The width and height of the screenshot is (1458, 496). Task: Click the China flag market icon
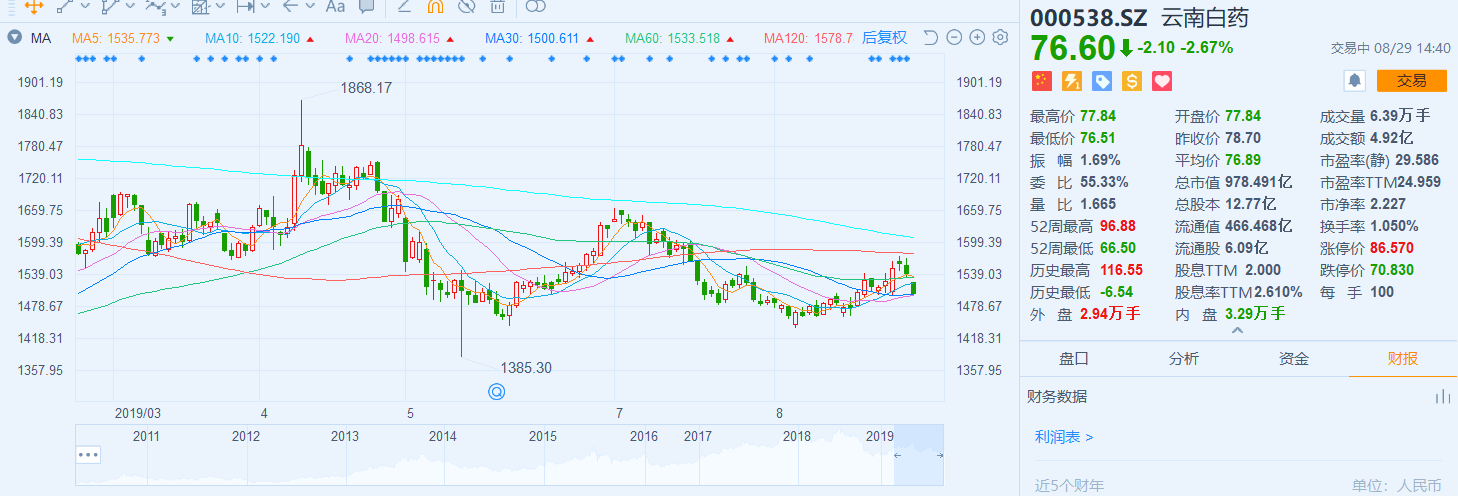click(1040, 81)
